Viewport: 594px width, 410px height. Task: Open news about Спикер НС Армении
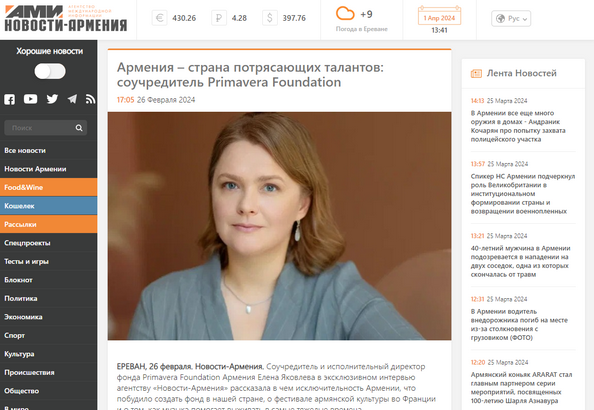(522, 194)
